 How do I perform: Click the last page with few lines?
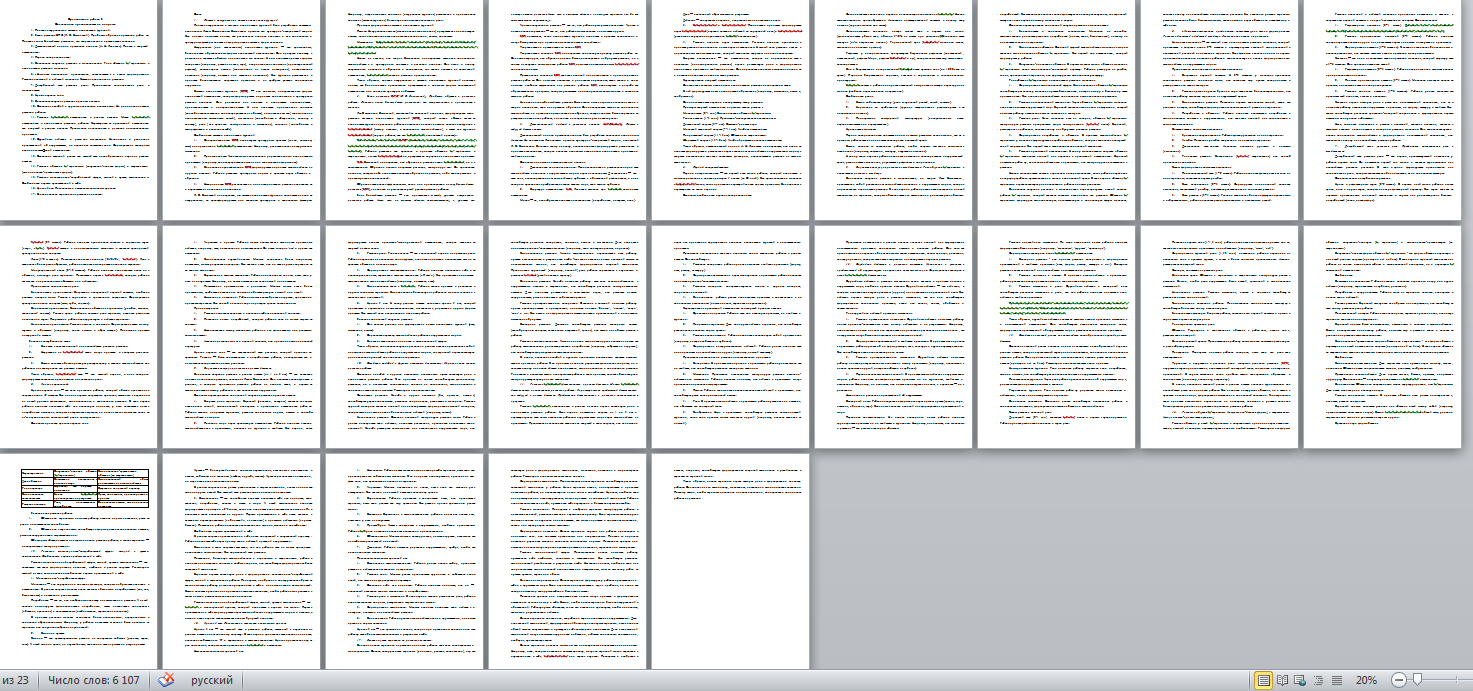pyautogui.click(x=730, y=561)
